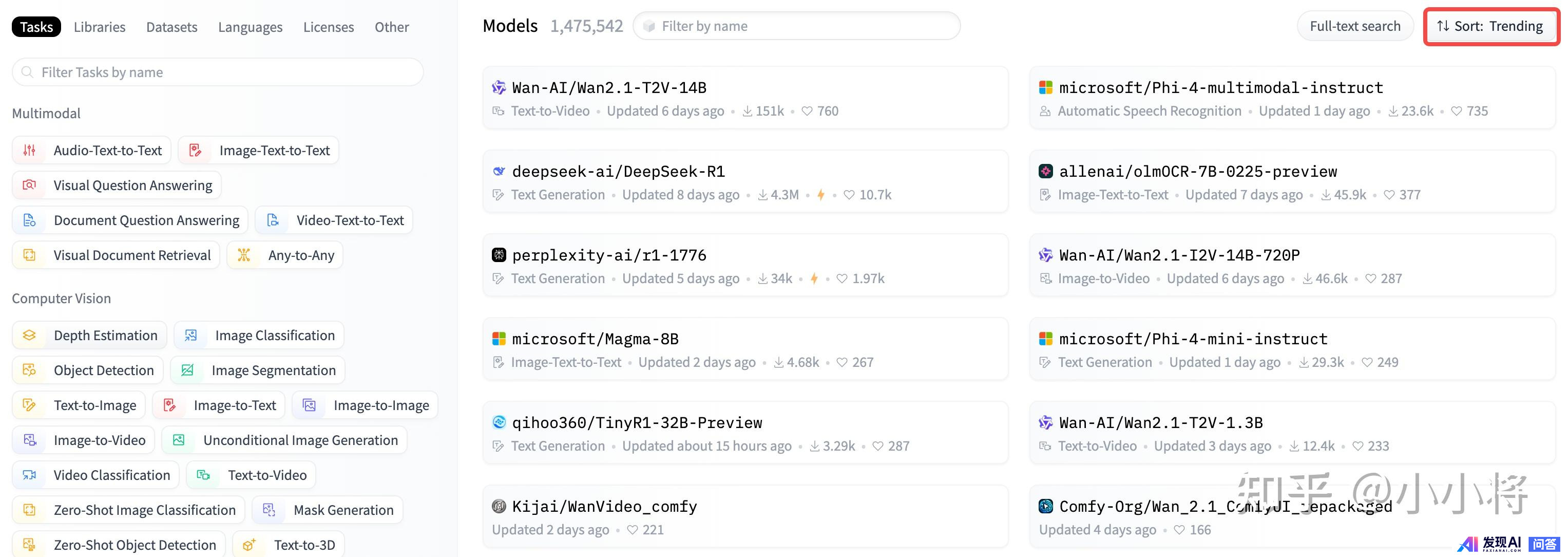Select the Text-to-Video task filter
Screen dimensions: 1568x557
pos(251,475)
